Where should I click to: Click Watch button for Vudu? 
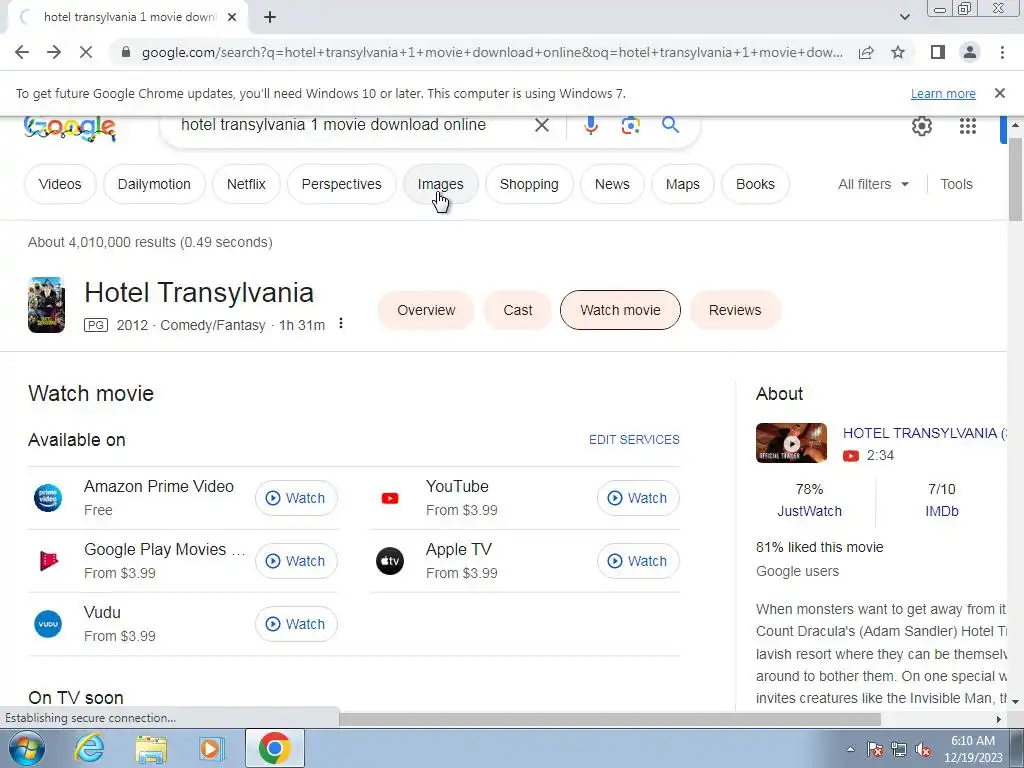pos(296,624)
